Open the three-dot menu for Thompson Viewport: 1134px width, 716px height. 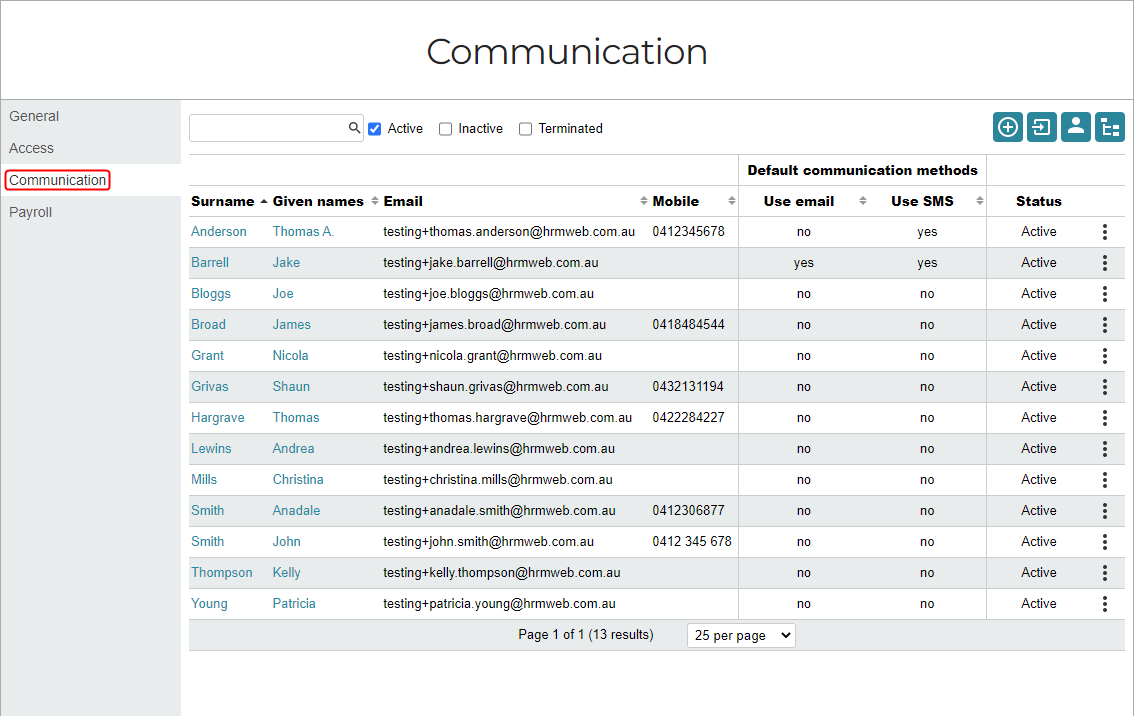coord(1104,573)
